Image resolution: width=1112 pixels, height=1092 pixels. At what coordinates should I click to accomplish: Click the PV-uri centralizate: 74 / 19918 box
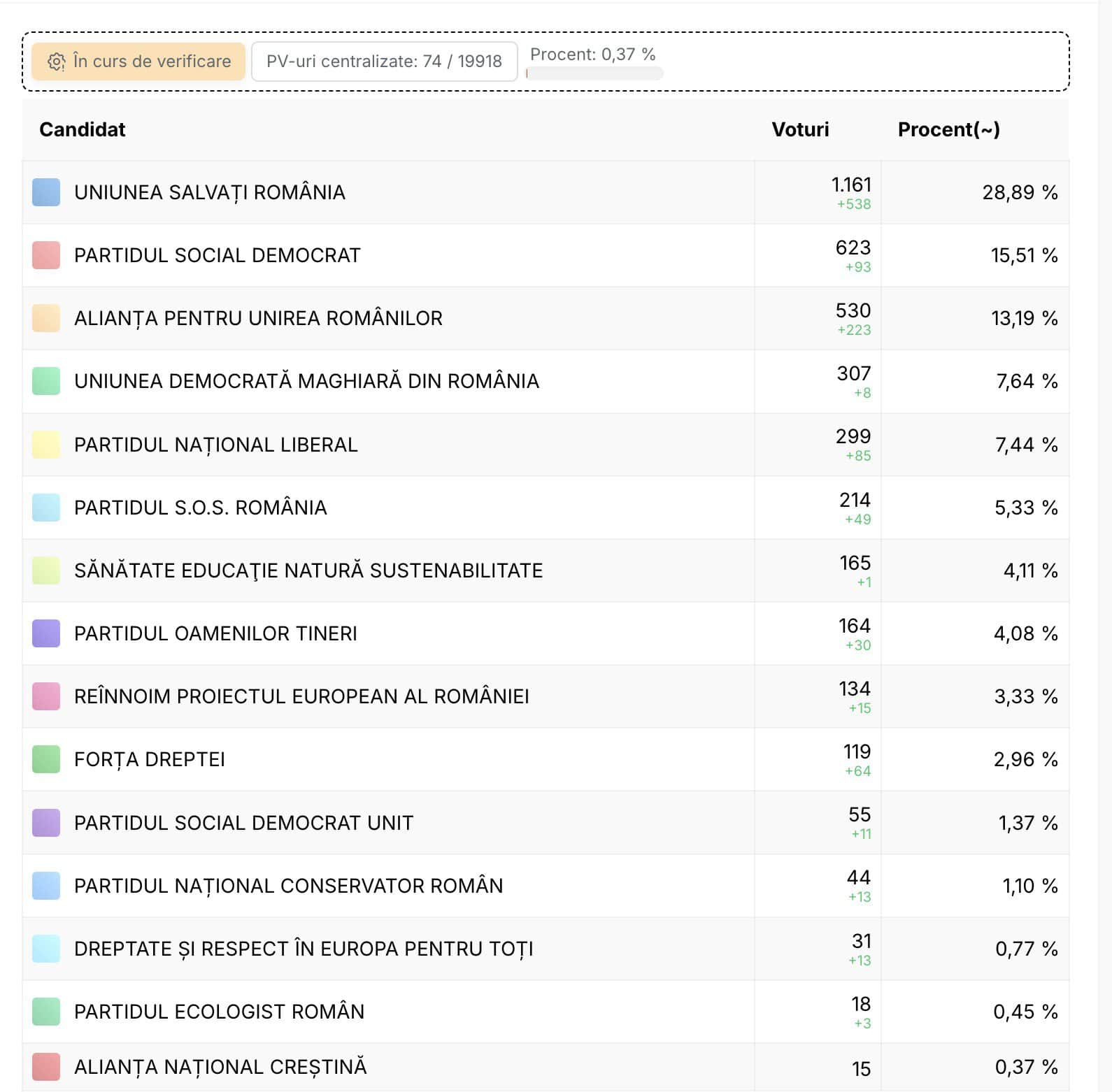[384, 62]
